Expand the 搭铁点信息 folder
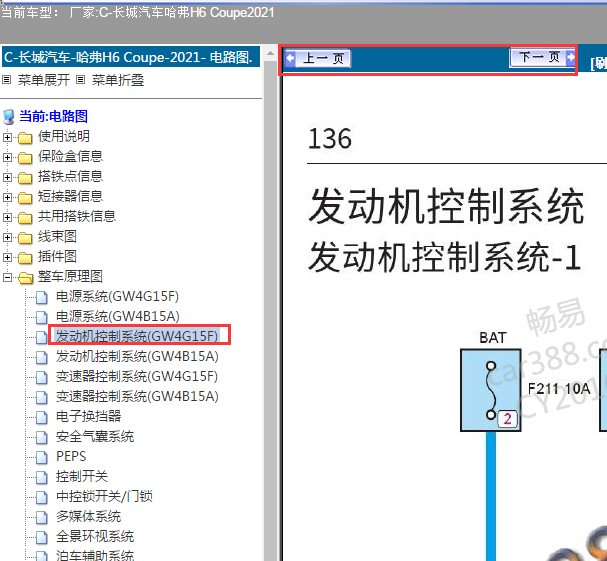Viewport: 607px width, 561px height. pyautogui.click(x=7, y=177)
